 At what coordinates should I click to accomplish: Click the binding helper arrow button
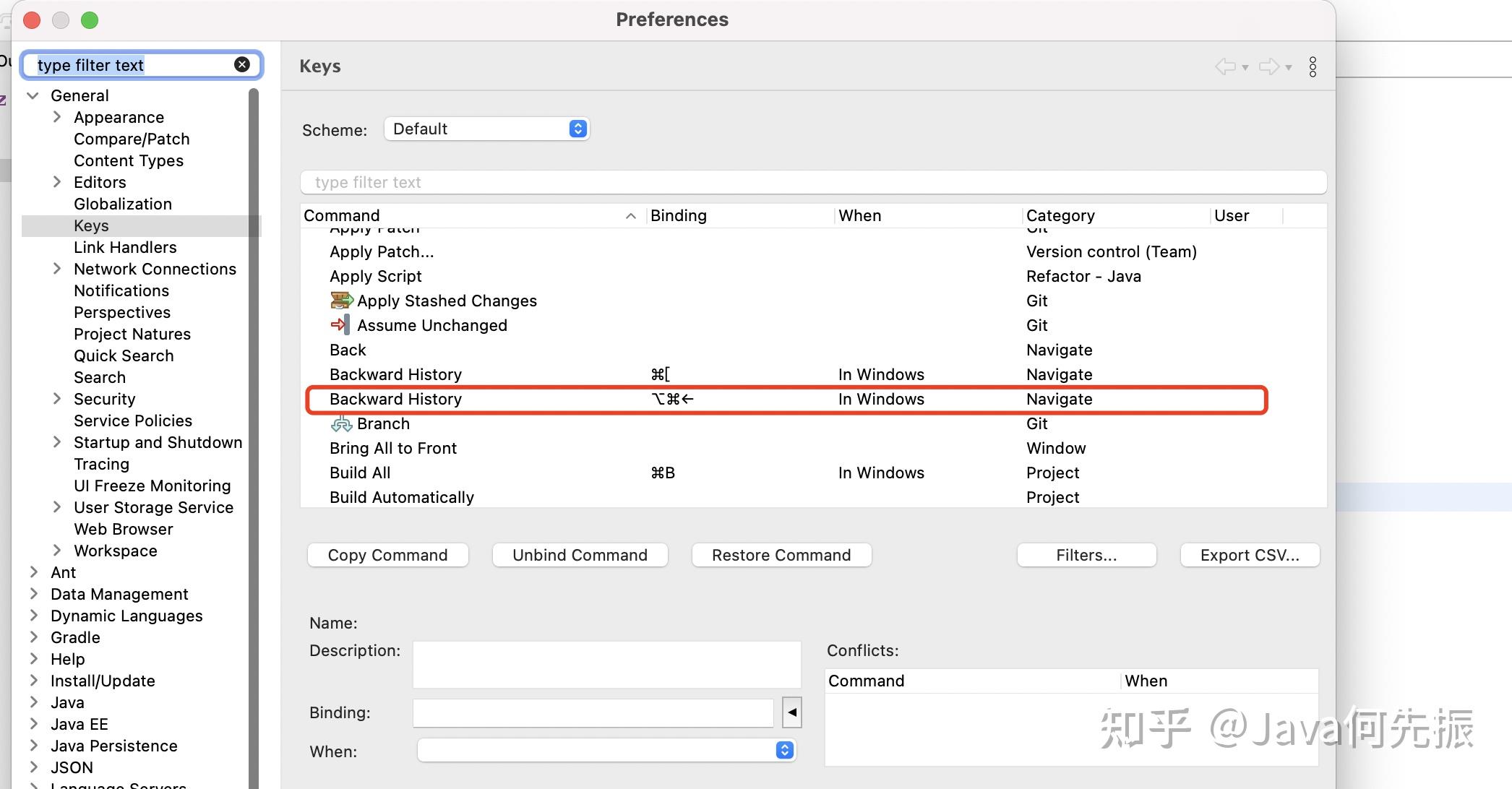tap(792, 712)
